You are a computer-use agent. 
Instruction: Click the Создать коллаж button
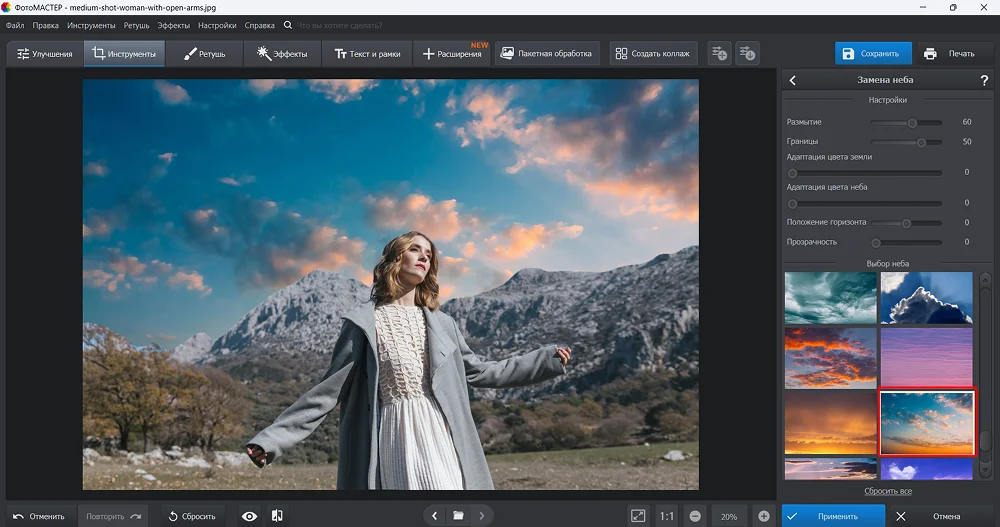(653, 54)
